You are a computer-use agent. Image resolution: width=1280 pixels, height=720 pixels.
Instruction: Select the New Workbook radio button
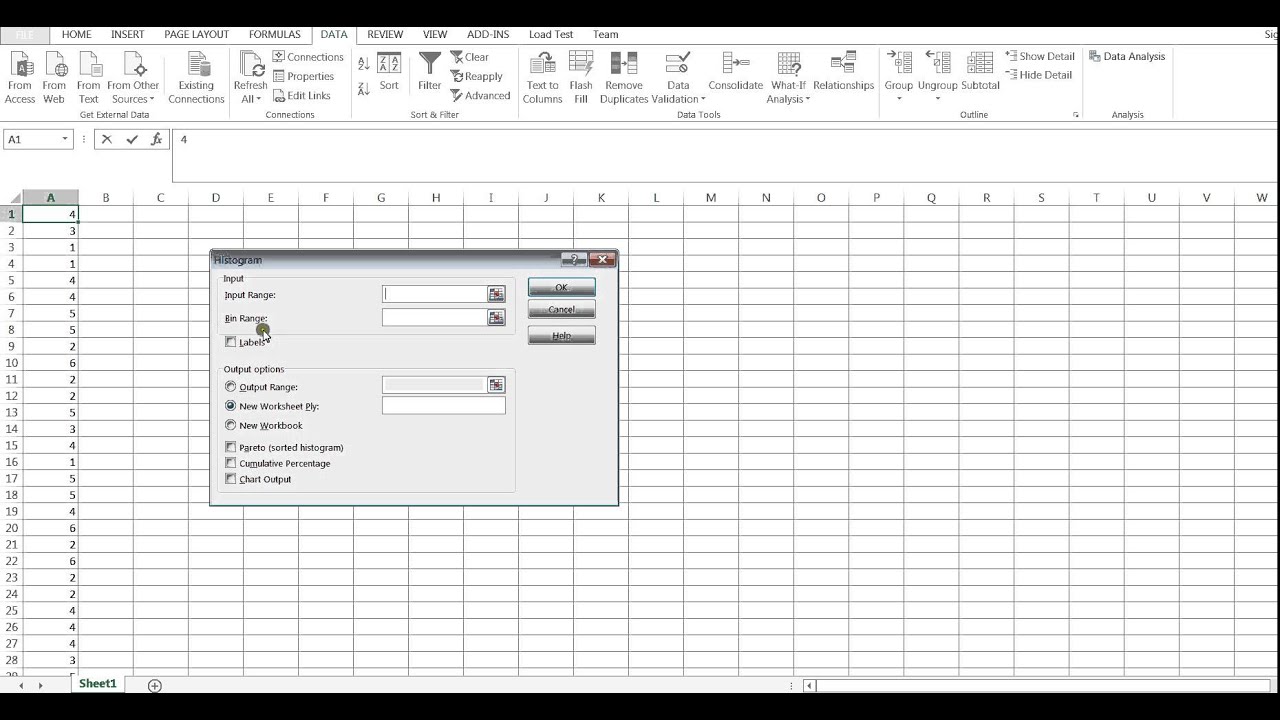(x=231, y=425)
